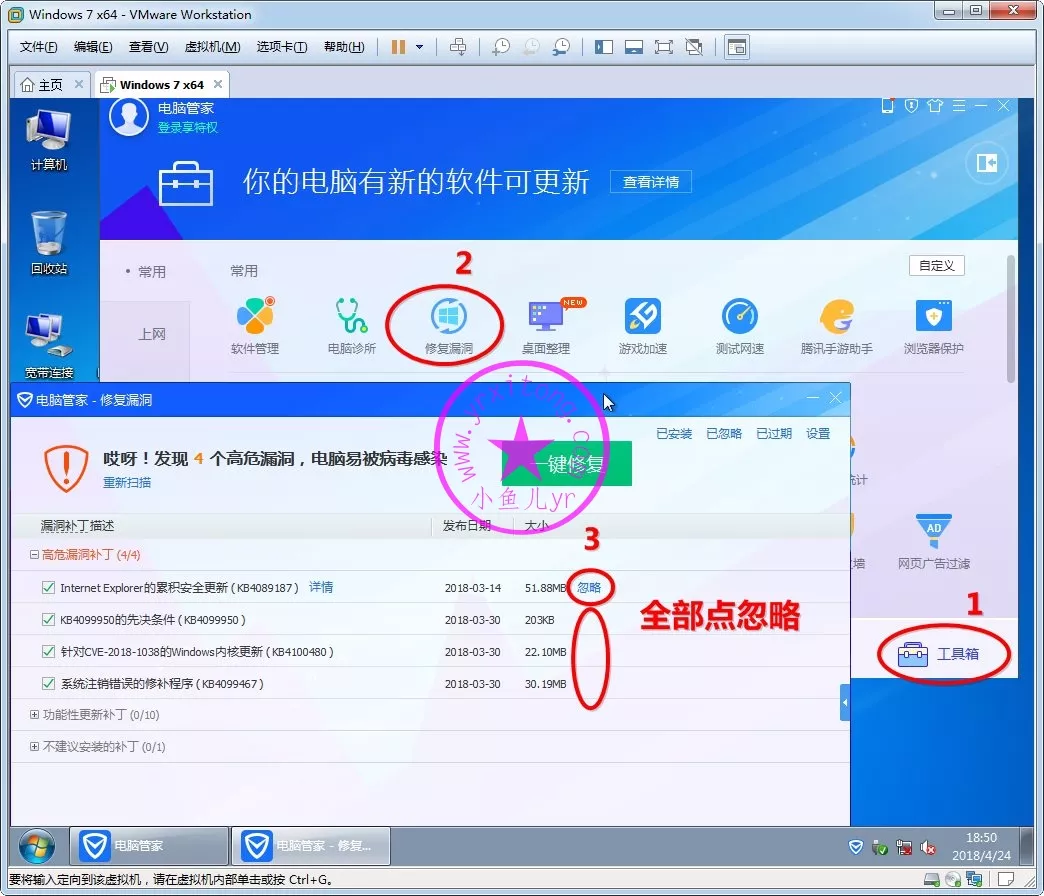Uncheck the Internet Explorer KB4089187 patch

click(x=48, y=588)
